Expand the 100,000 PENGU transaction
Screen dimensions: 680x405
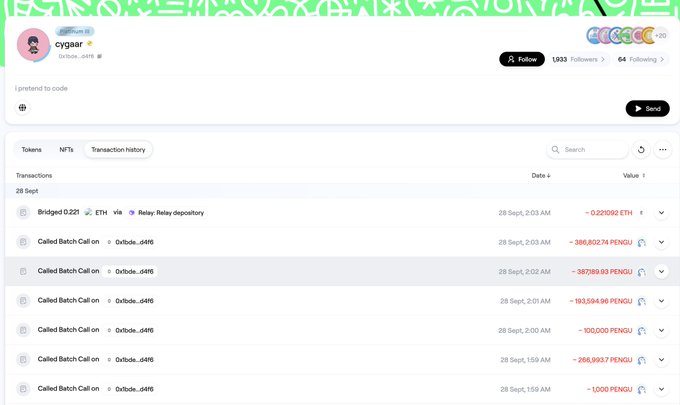pos(661,330)
